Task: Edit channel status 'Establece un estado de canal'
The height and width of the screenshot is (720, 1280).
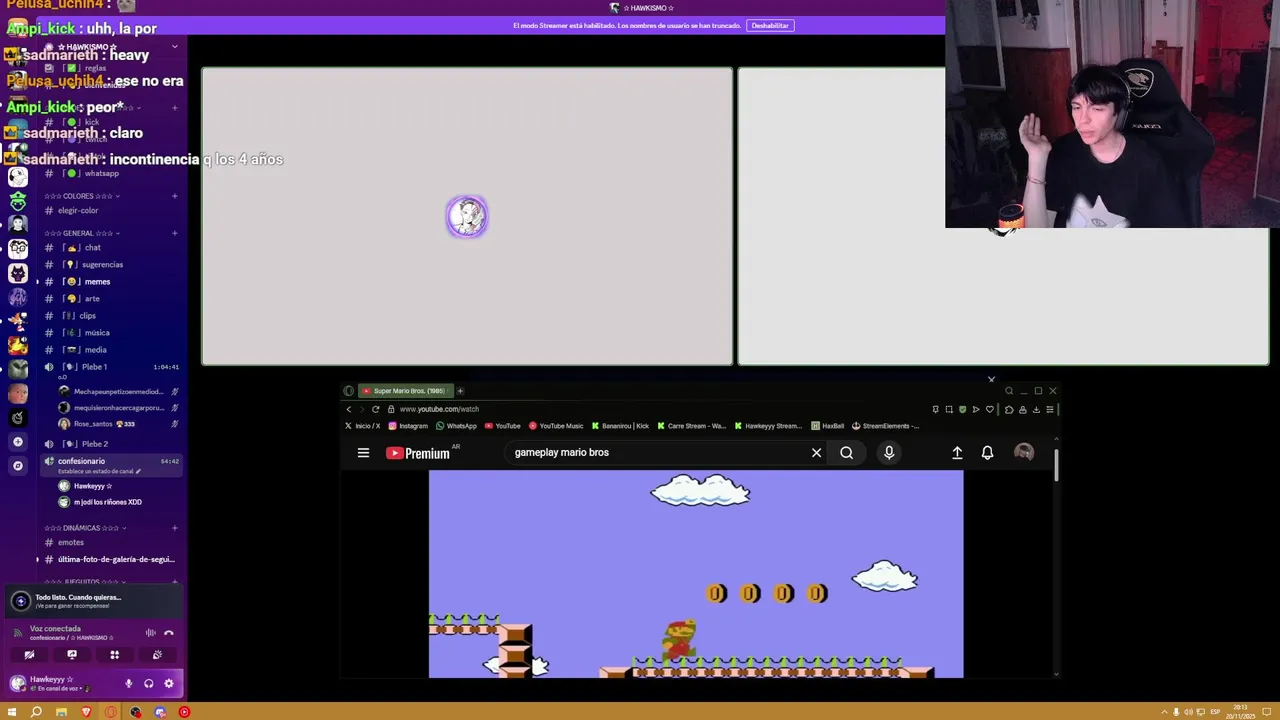Action: 100,471
